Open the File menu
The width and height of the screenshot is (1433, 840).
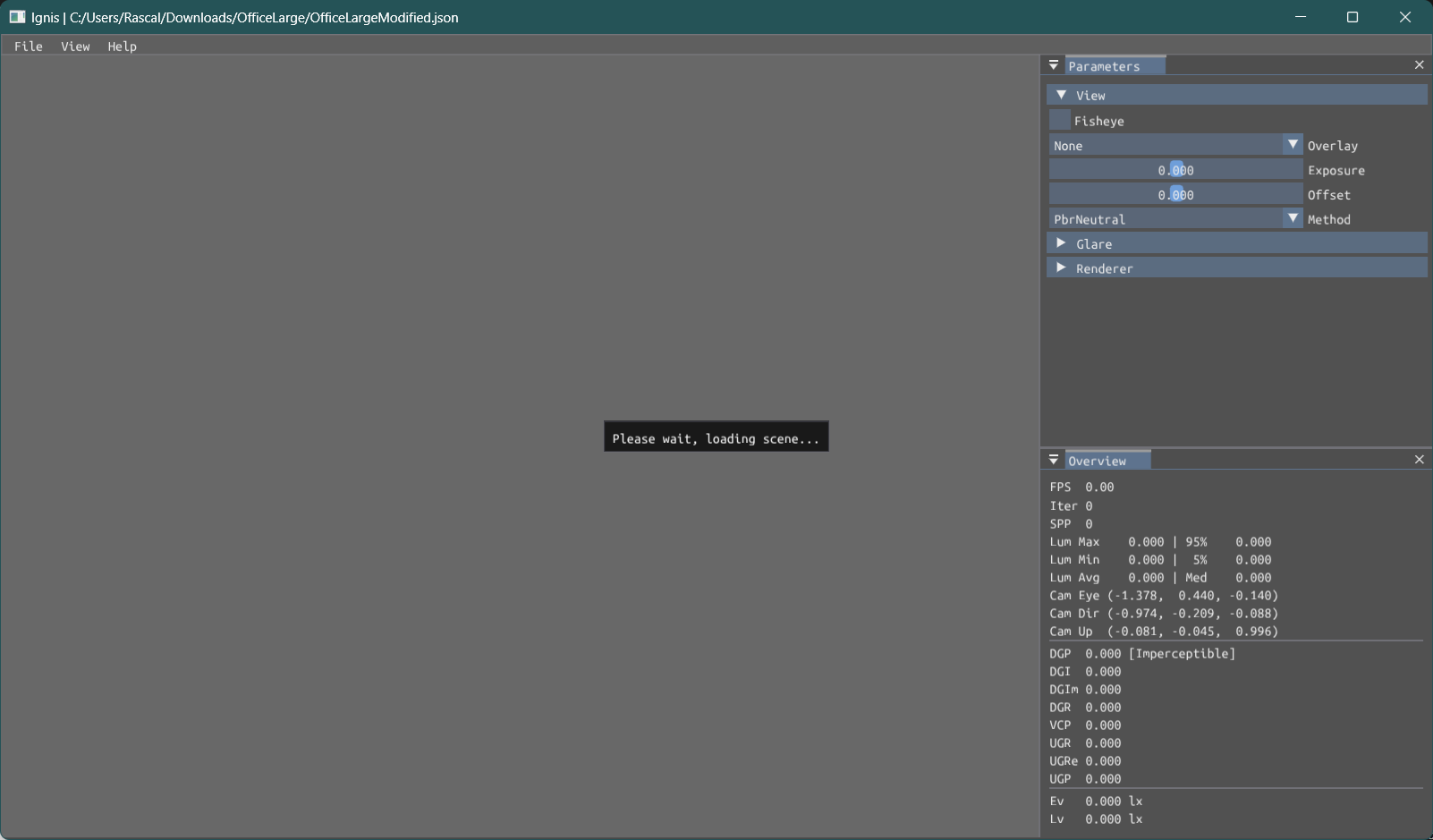29,47
